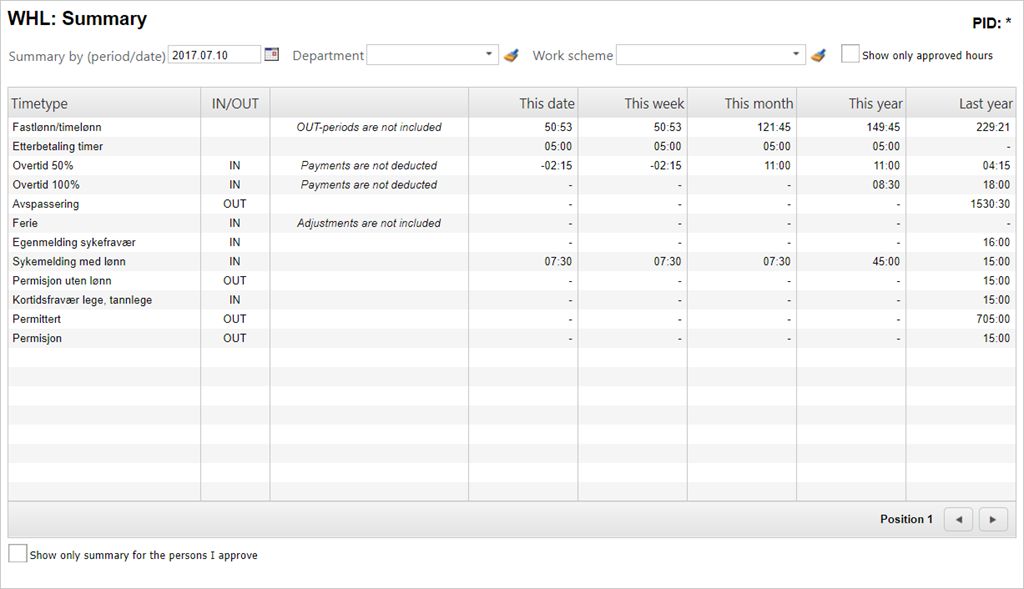The image size is (1024, 589).
Task: Clear the Department filter with the brush icon
Action: tap(511, 56)
